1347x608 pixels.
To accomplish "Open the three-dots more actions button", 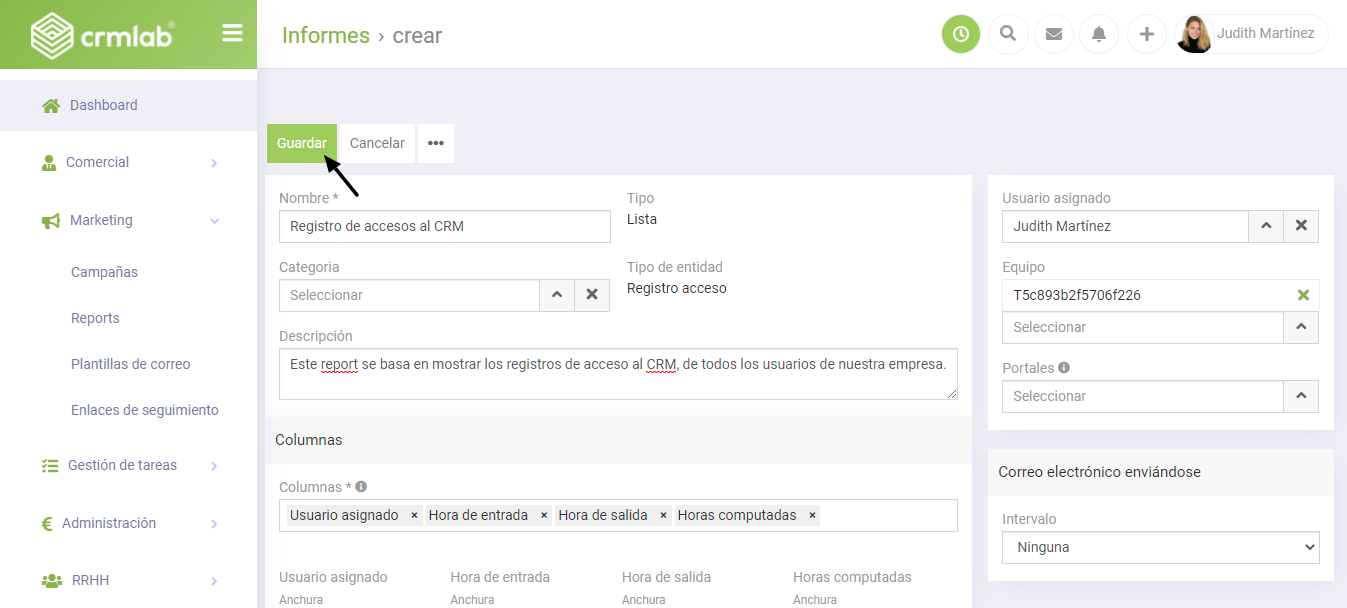I will pos(436,143).
